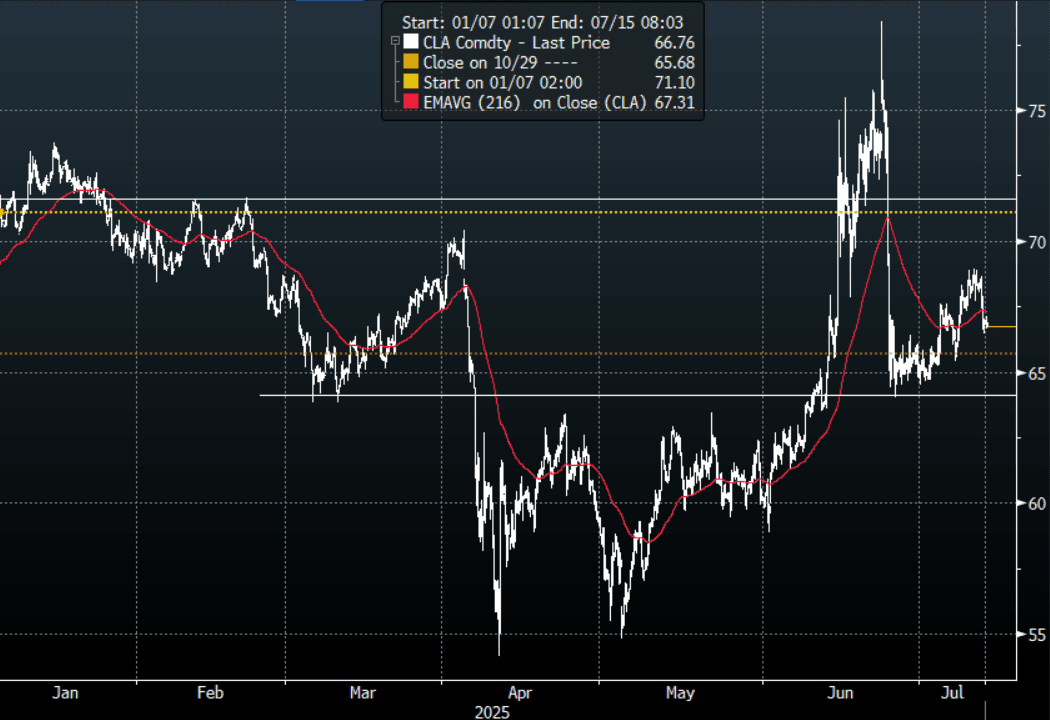The width and height of the screenshot is (1050, 720).
Task: Click the Jan label on the time axis
Action: coord(65,692)
